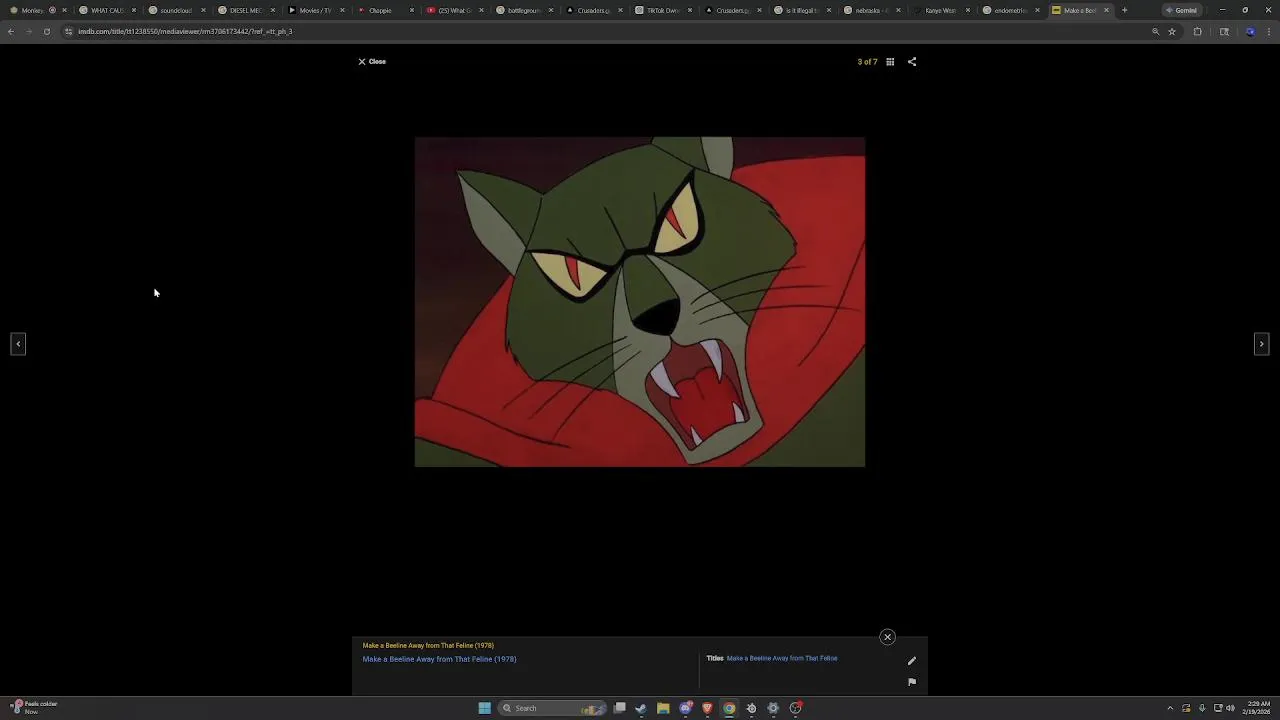
Task: Open the Chrome three-dot menu
Action: click(1268, 31)
